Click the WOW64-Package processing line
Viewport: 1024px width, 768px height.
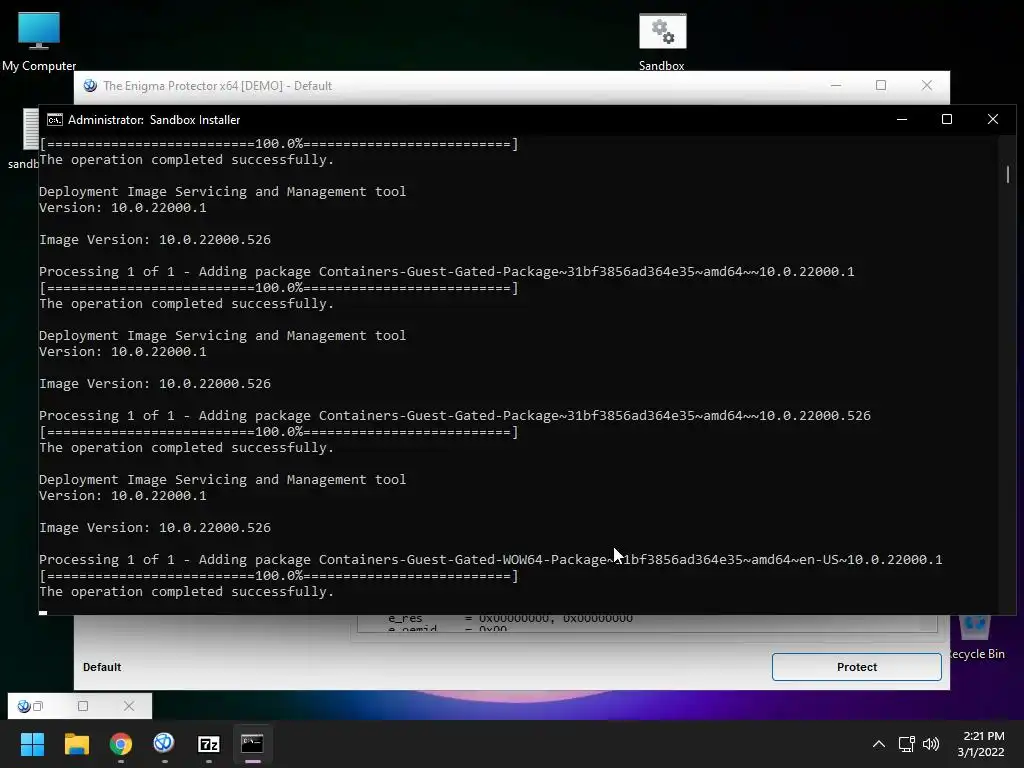click(490, 560)
